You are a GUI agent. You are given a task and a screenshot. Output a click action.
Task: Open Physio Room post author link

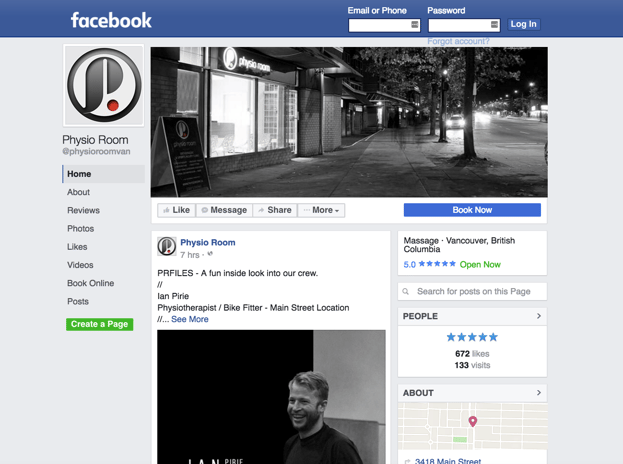(x=208, y=243)
